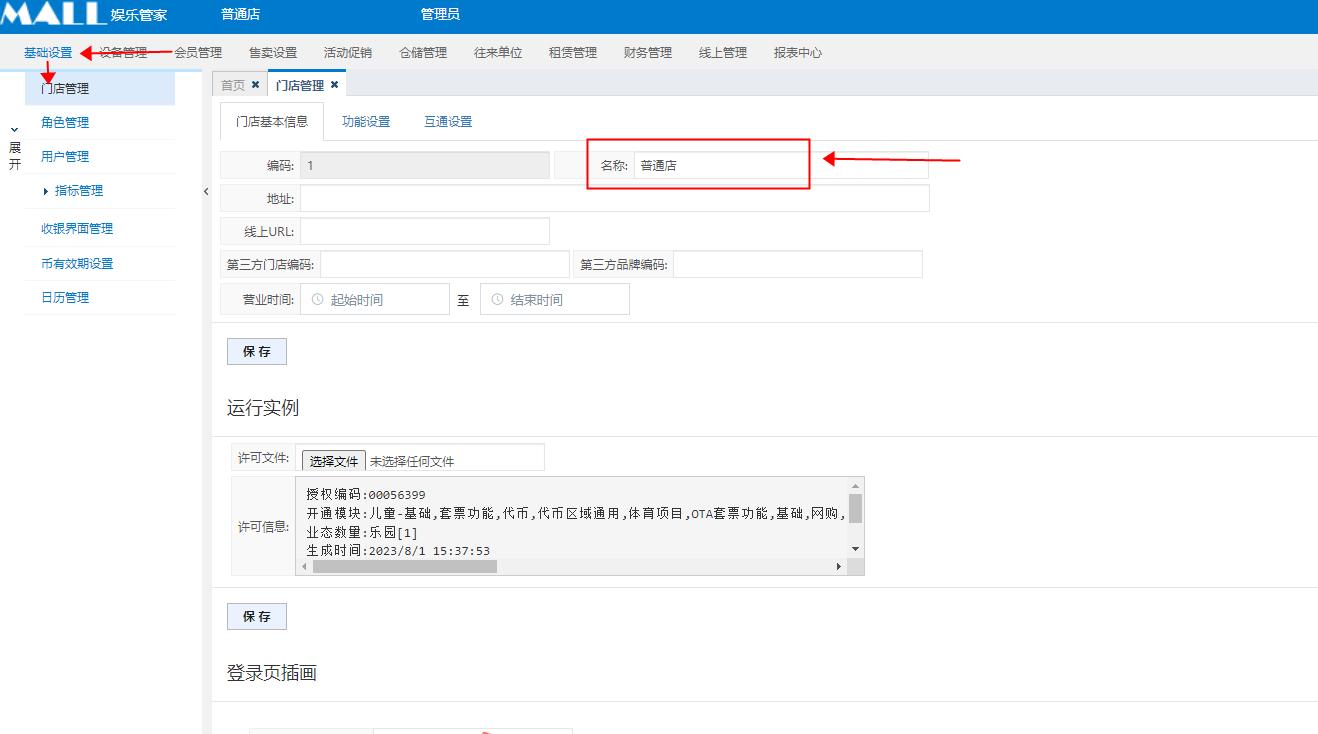Click the clock icon in 结束时间 field
1318x734 pixels.
click(x=497, y=299)
